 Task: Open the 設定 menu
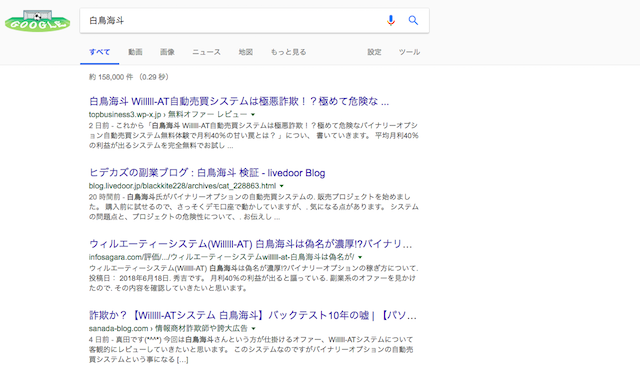(x=374, y=52)
